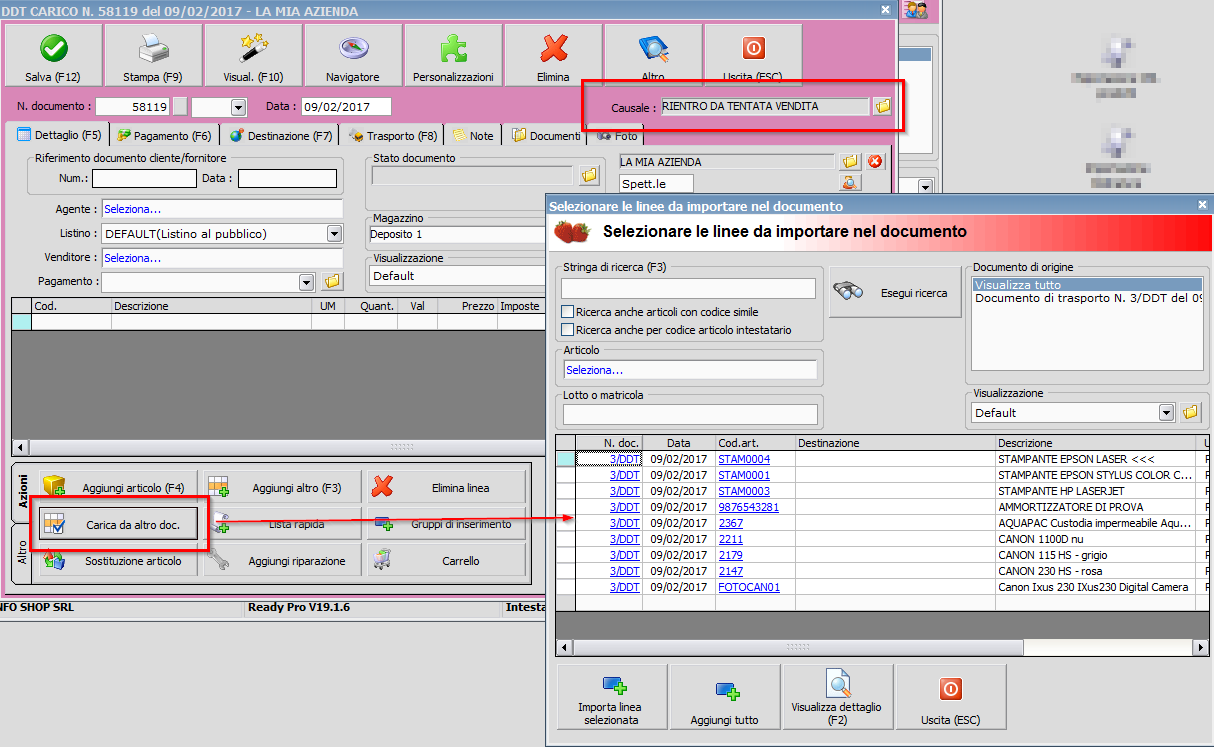Click Seleziona... link for Agente
This screenshot has height=747, width=1214.
[x=132, y=209]
